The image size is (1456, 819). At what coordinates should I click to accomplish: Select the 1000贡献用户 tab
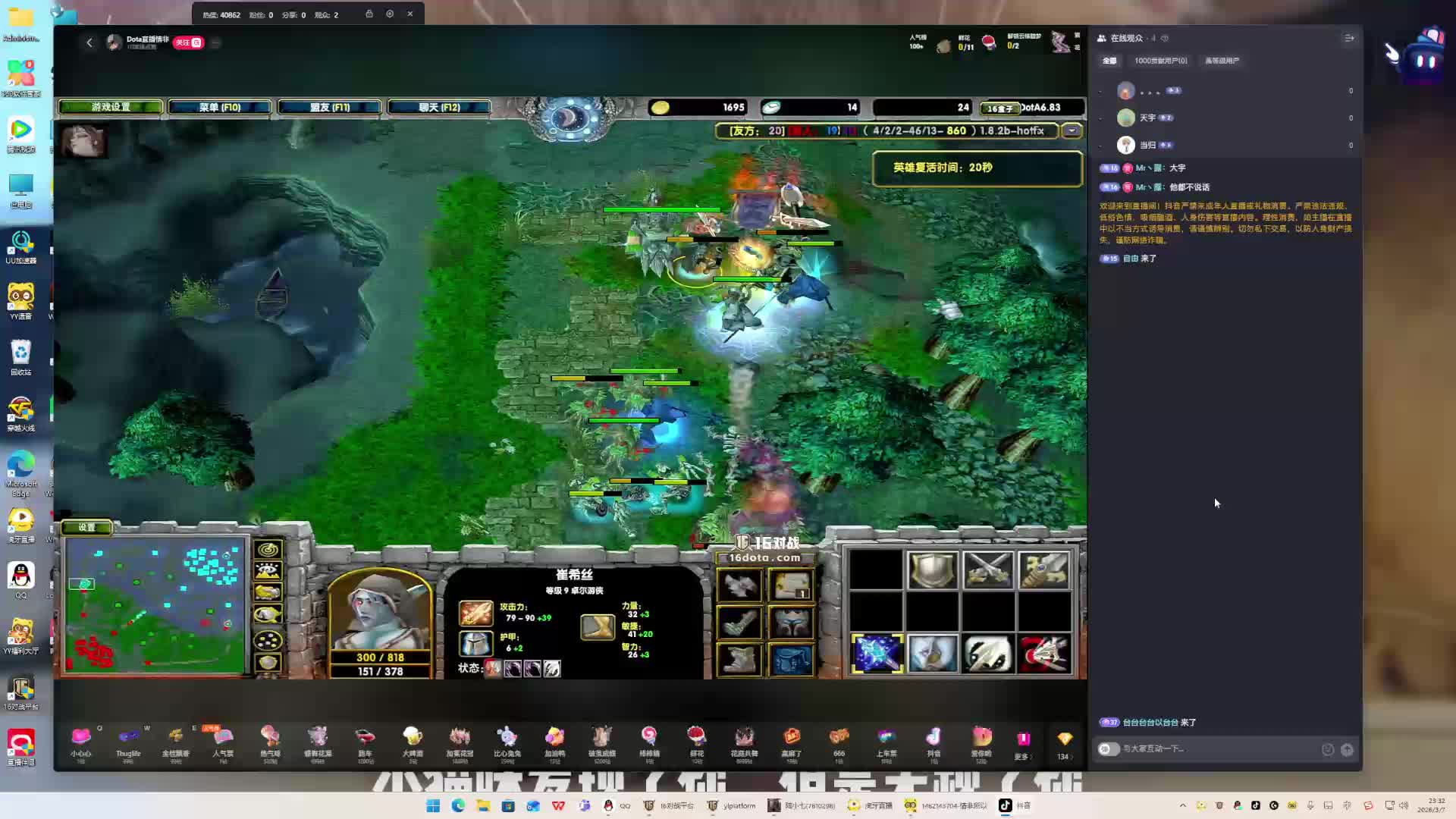click(x=1160, y=61)
